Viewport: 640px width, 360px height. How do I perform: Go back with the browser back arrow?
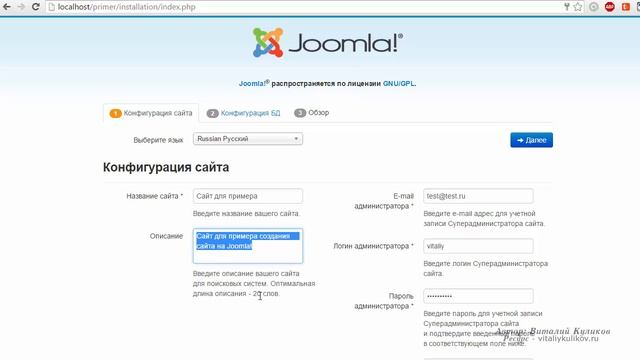click(7, 7)
